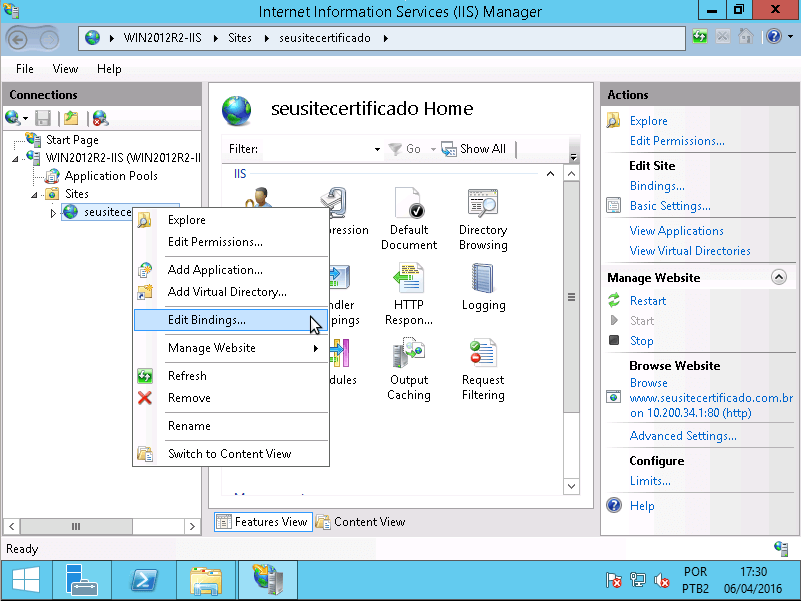Click the View Virtual Directories link
Image resolution: width=801 pixels, height=601 pixels.
click(690, 250)
